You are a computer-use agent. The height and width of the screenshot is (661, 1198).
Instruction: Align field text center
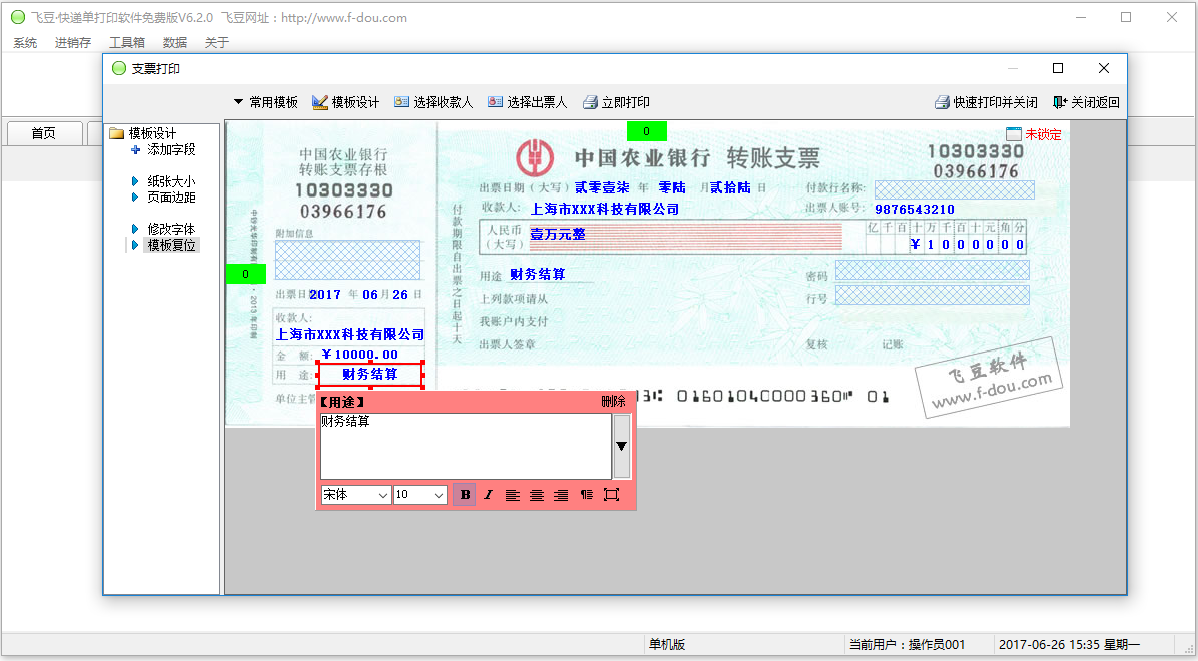pyautogui.click(x=537, y=495)
